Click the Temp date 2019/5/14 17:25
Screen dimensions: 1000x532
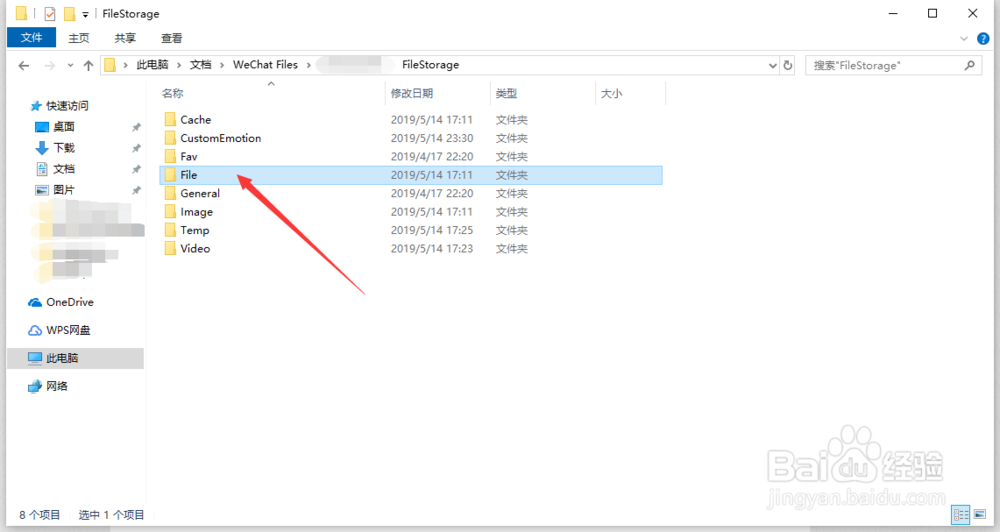pos(432,230)
